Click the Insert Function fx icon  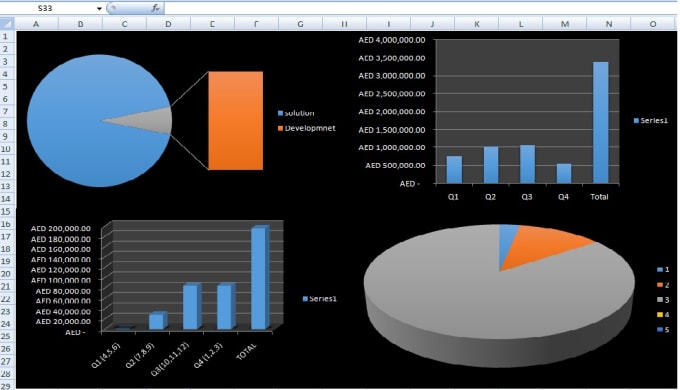tap(155, 8)
